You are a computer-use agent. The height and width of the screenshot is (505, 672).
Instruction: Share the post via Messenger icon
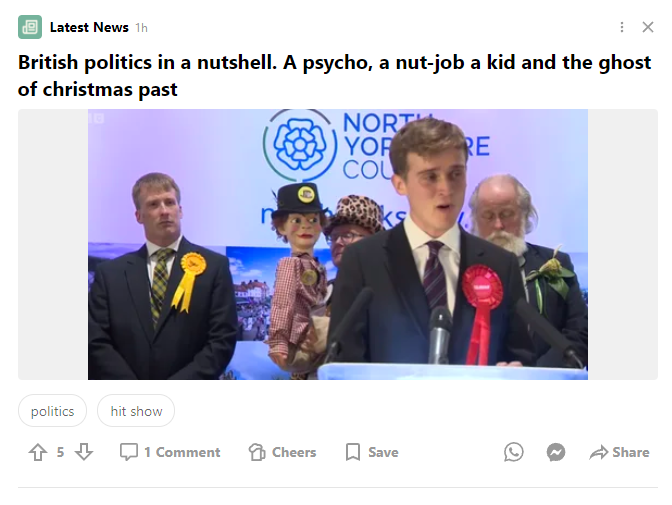pyautogui.click(x=556, y=452)
